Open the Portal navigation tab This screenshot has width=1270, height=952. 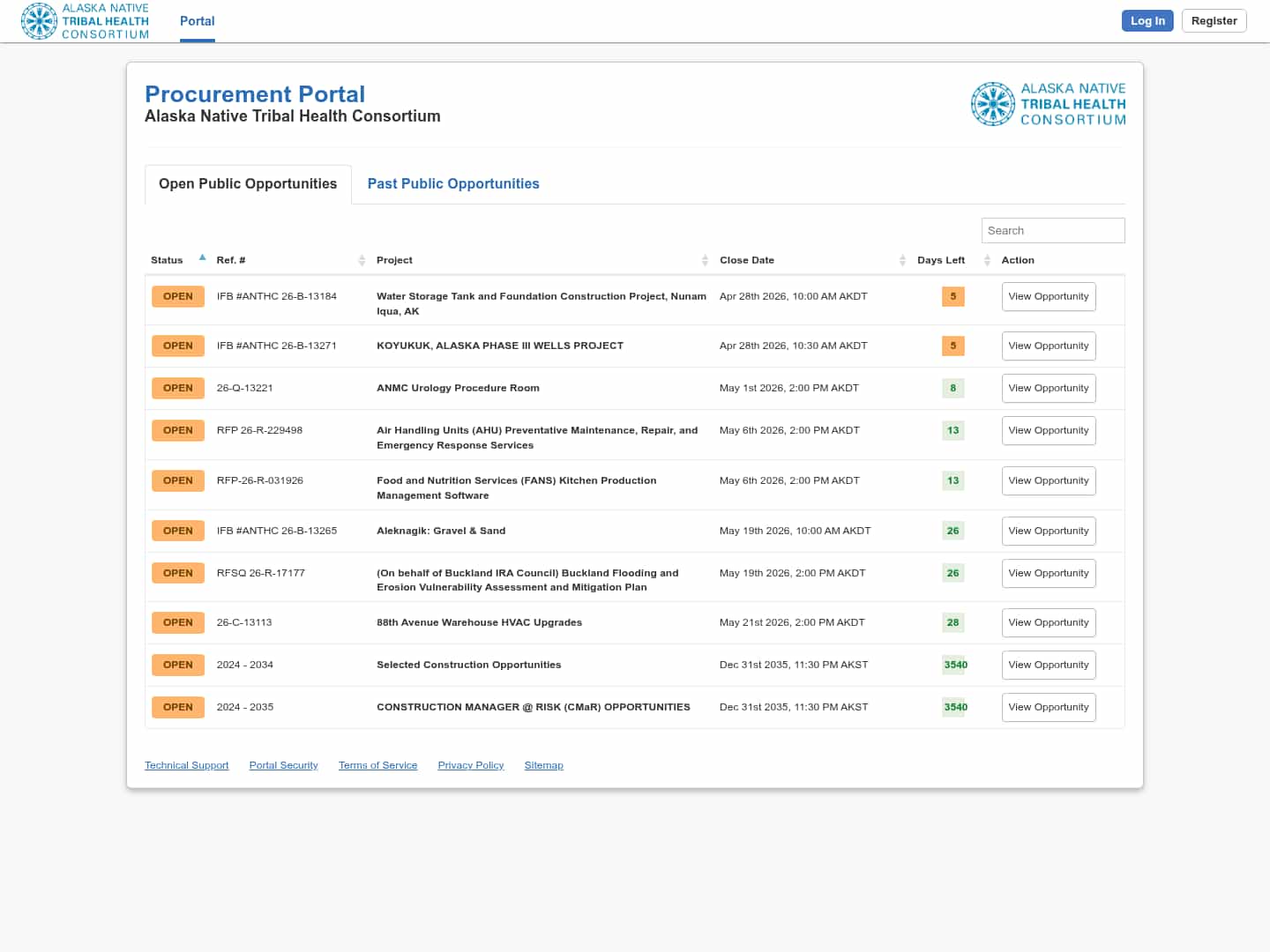[x=198, y=21]
